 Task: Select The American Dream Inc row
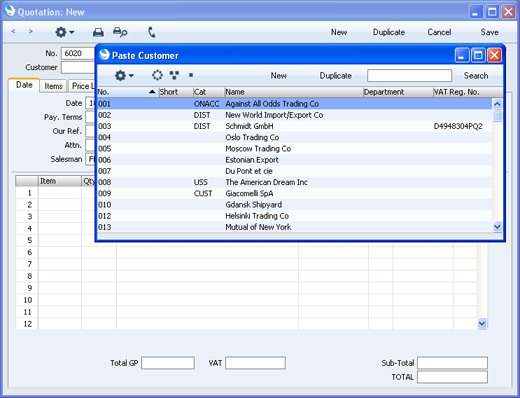coord(294,182)
